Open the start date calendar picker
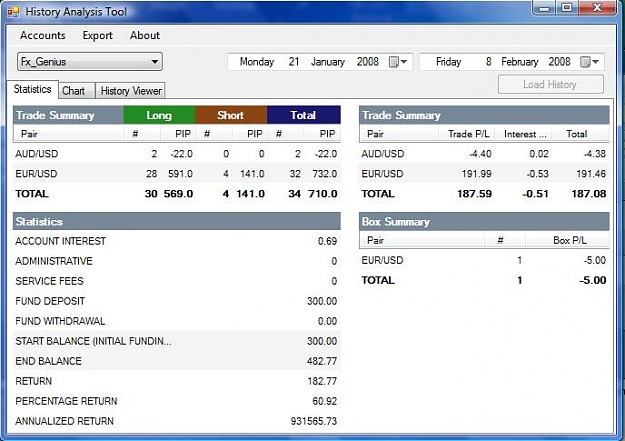Viewport: 625px width, 441px height. click(x=398, y=62)
